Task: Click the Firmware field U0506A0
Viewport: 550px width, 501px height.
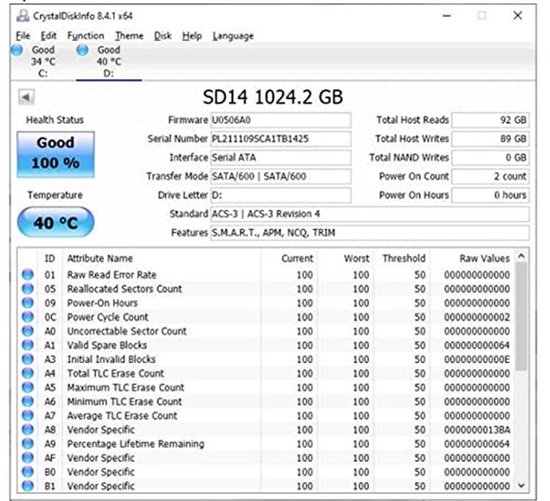Action: 281,120
